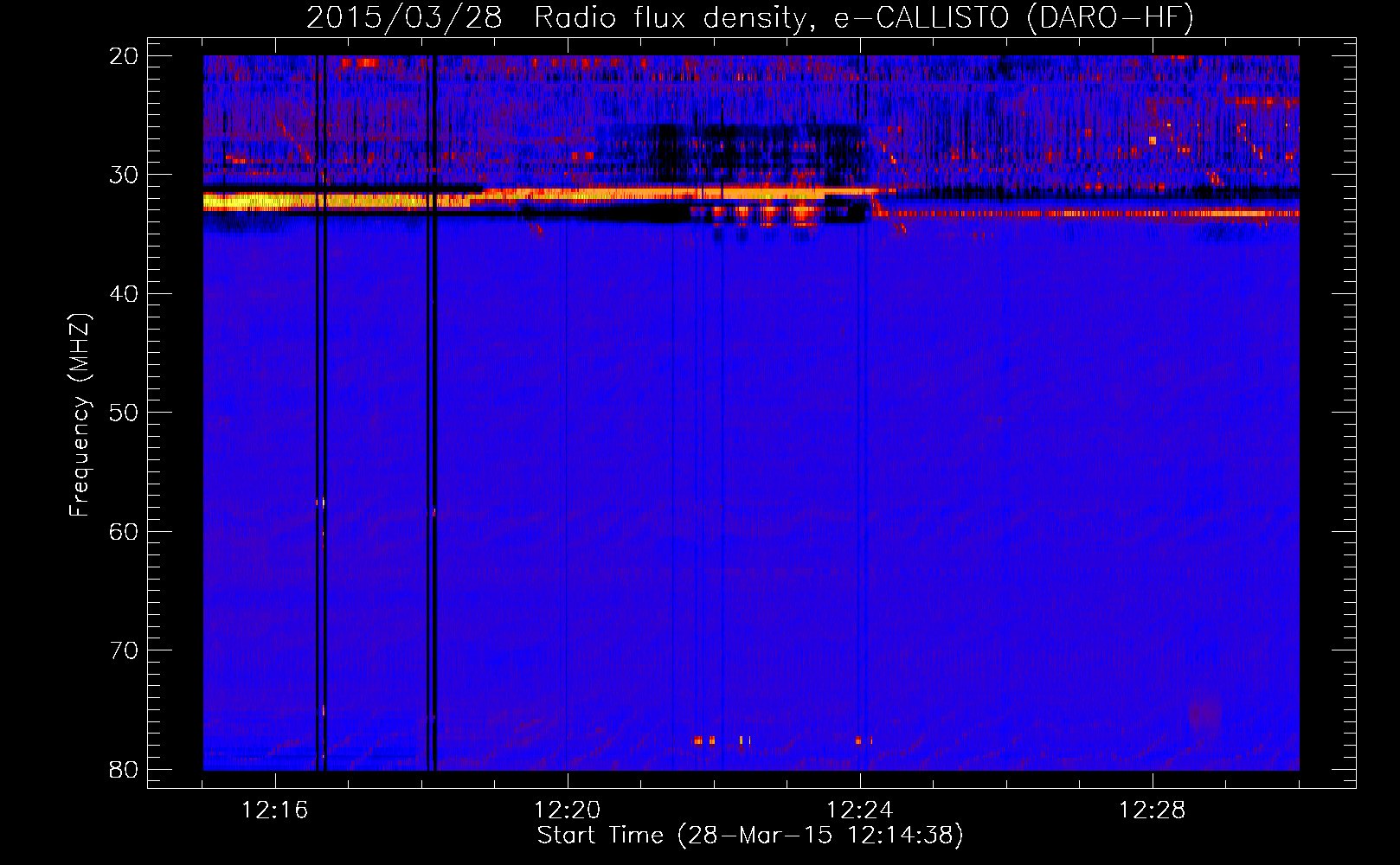Click the 20 frequency tick label

coord(124,56)
